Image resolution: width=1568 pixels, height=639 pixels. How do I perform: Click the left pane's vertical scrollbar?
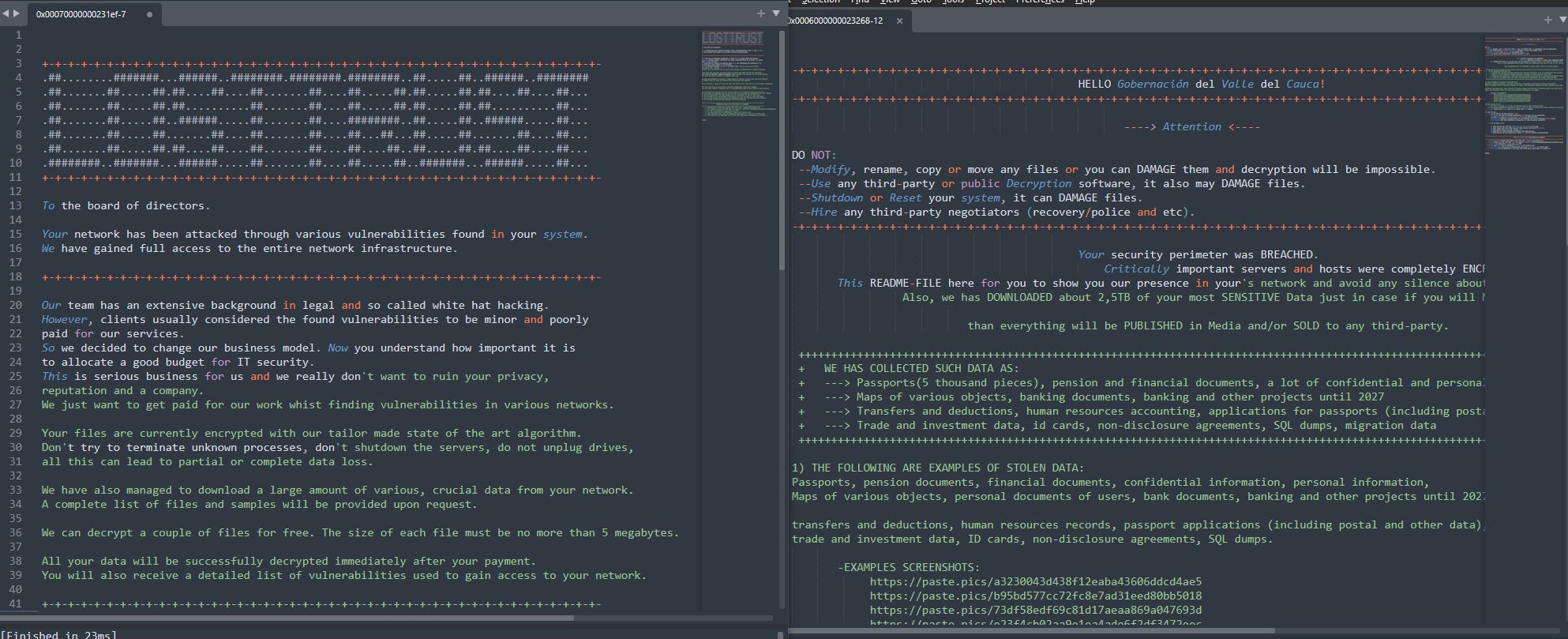(782, 158)
